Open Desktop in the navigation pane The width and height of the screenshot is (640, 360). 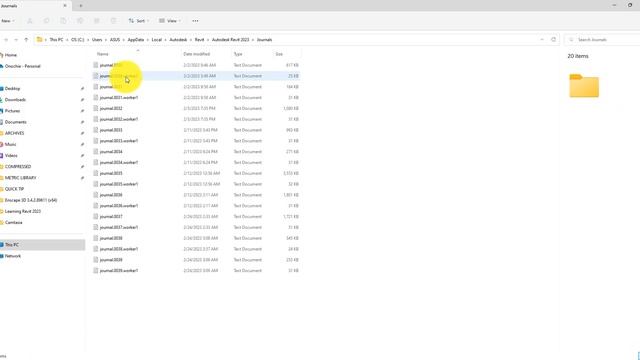(x=12, y=89)
